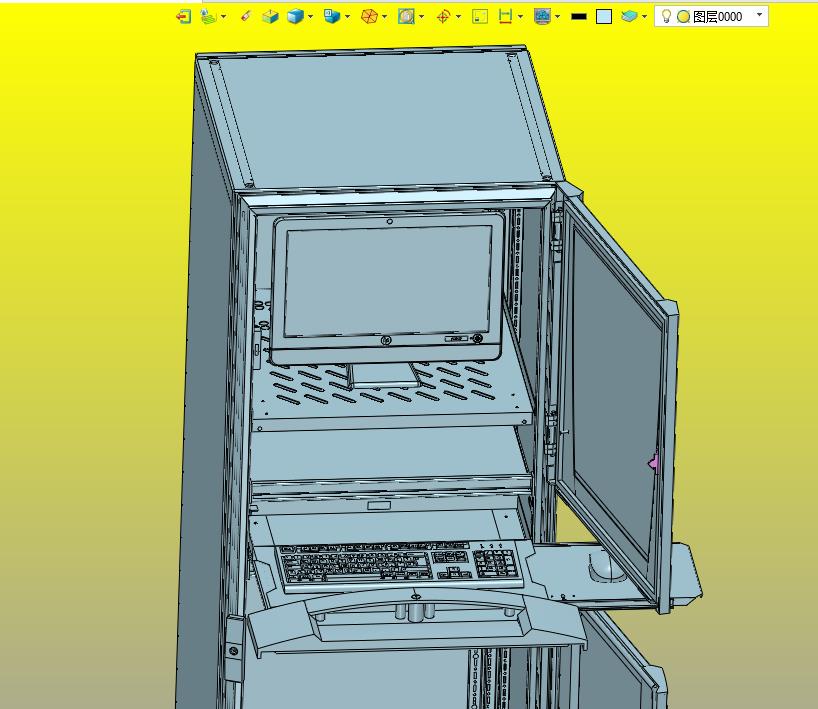Select the shaded blue cube display icon
Viewport: 818px width, 709px height.
pyautogui.click(x=295, y=17)
